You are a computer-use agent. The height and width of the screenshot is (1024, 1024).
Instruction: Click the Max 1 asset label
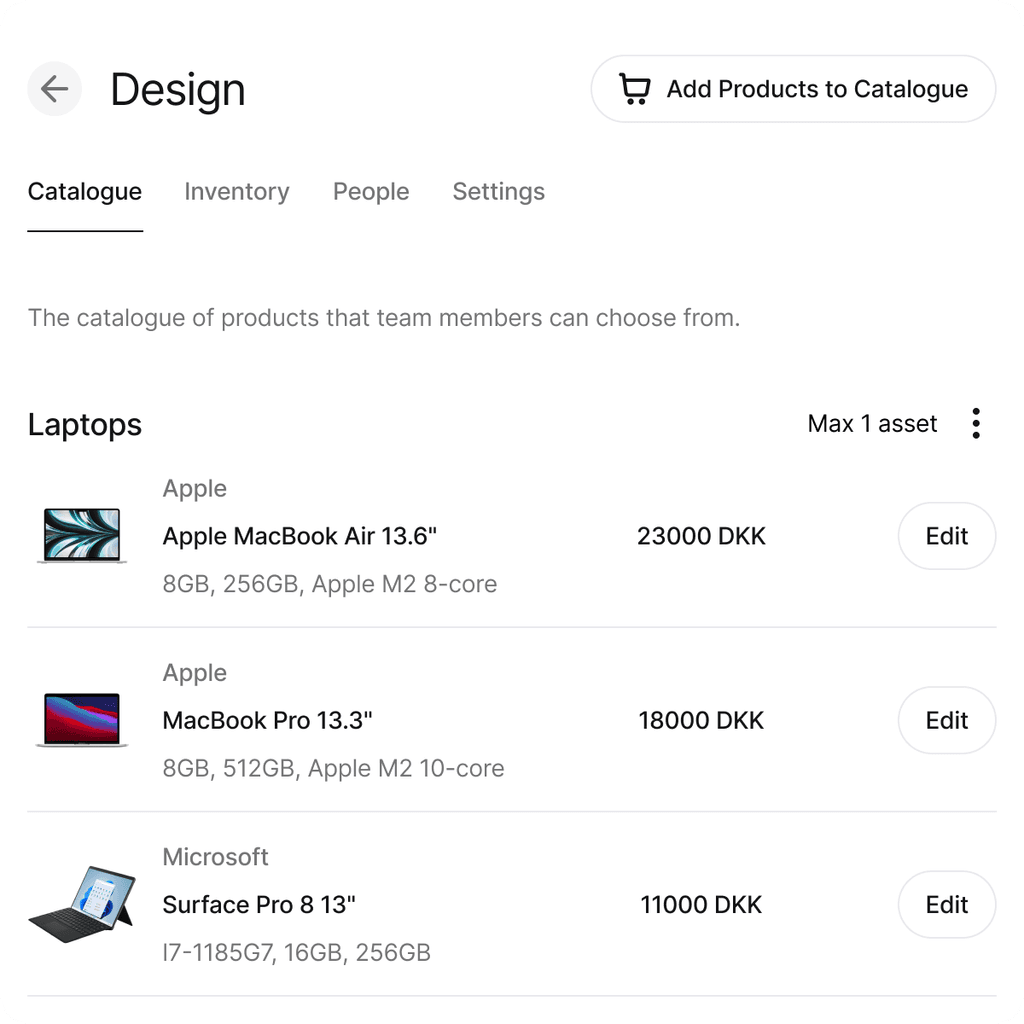click(872, 424)
